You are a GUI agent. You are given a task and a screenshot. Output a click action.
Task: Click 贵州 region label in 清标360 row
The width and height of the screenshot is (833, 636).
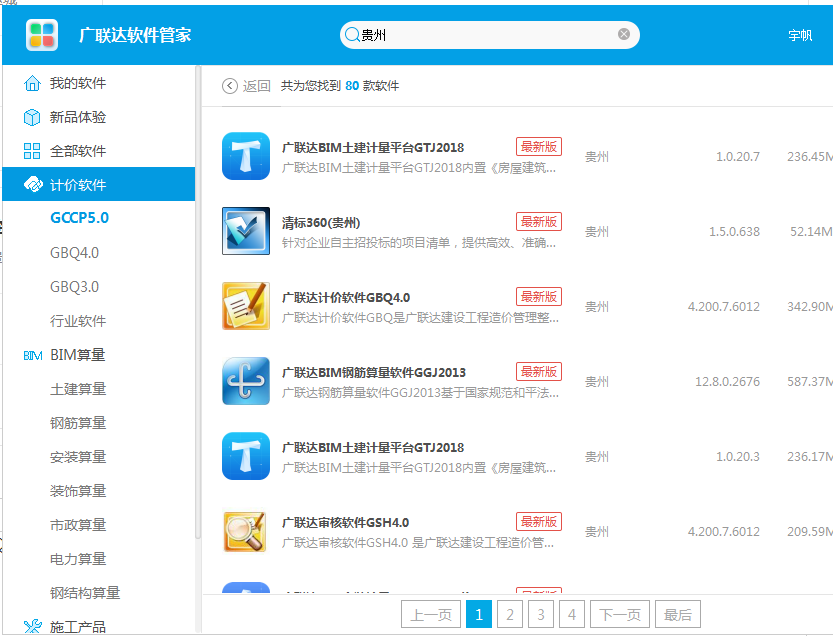coord(597,232)
